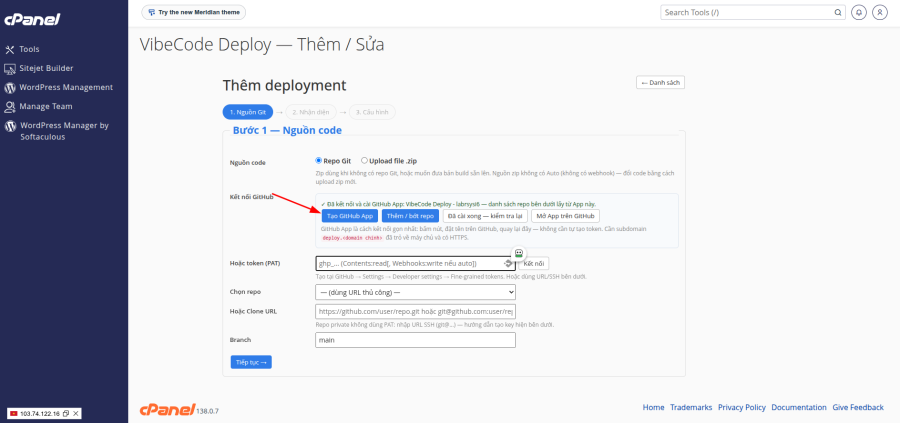Click Đã cài xong — kiểm tra lại
Viewport: 900px width, 423px height.
(486, 216)
